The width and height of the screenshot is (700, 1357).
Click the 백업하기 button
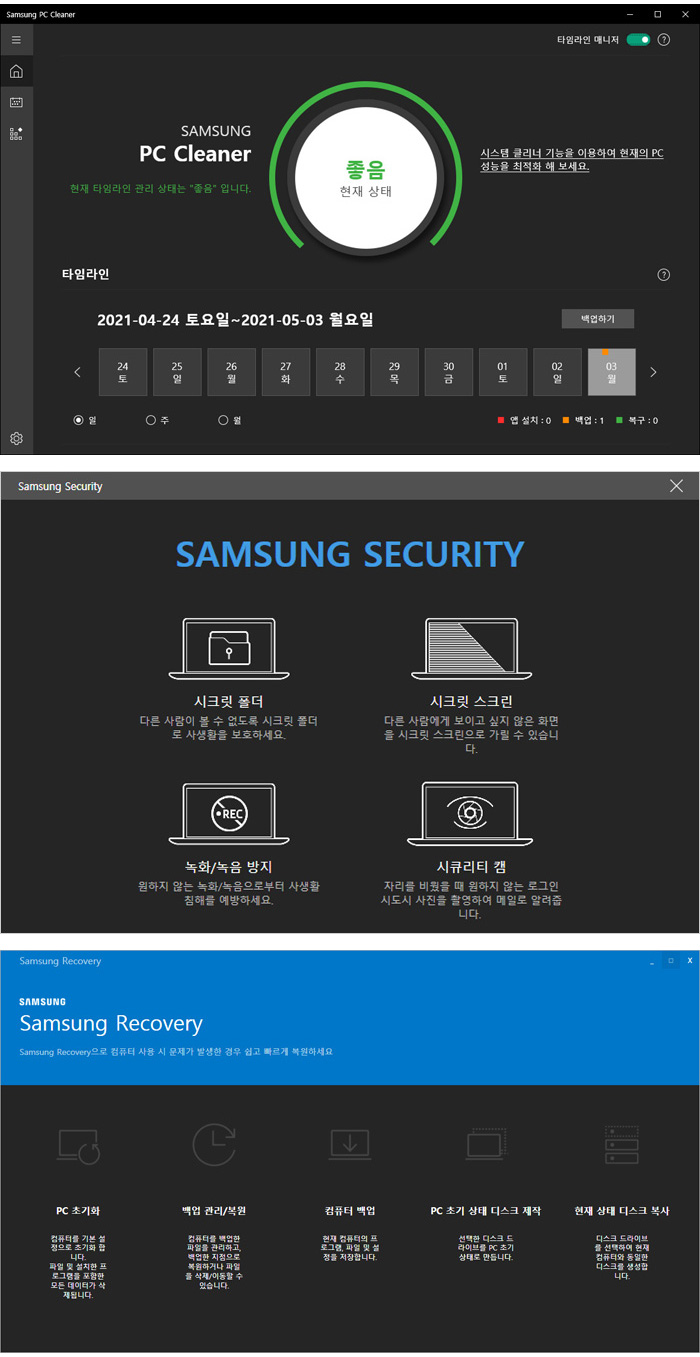pos(598,319)
